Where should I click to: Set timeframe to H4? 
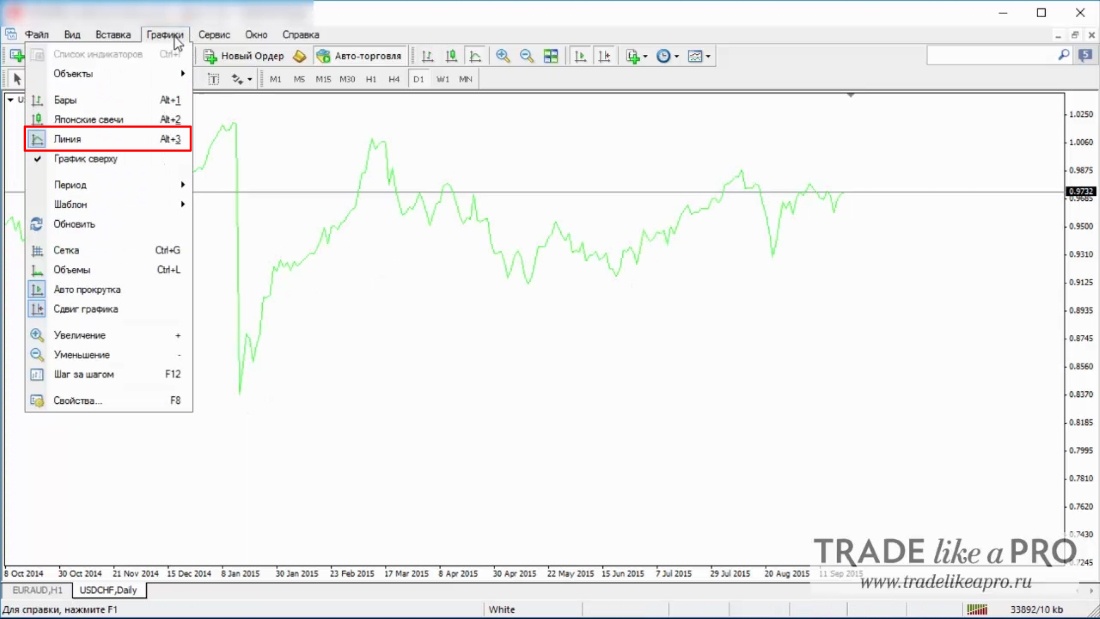394,79
